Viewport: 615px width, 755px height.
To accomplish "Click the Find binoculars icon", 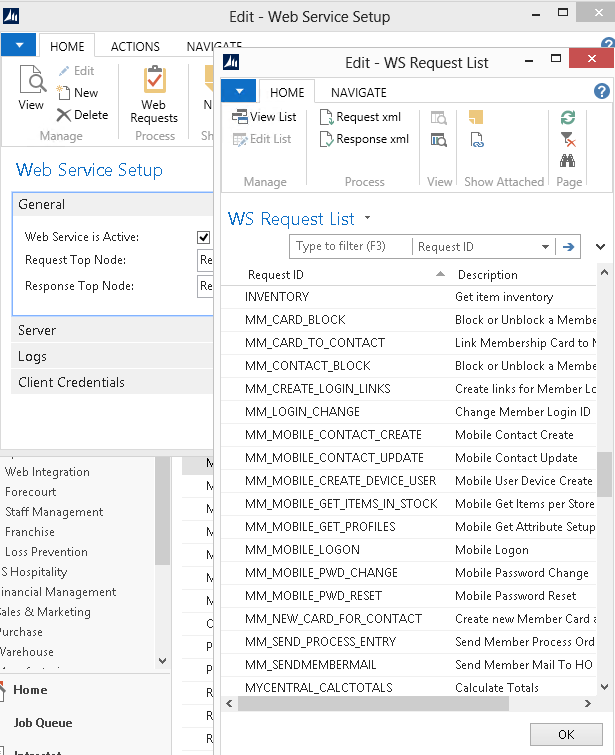I will 568,160.
